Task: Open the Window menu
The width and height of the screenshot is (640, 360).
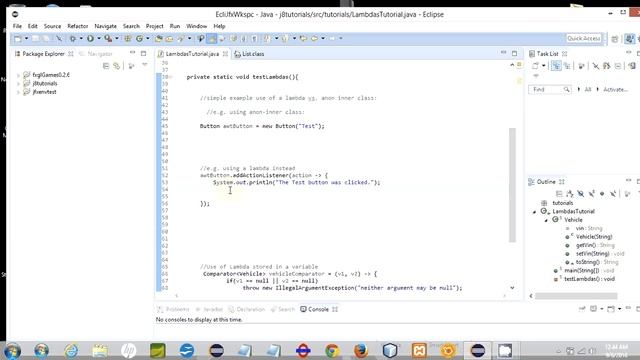Action: pos(196,26)
